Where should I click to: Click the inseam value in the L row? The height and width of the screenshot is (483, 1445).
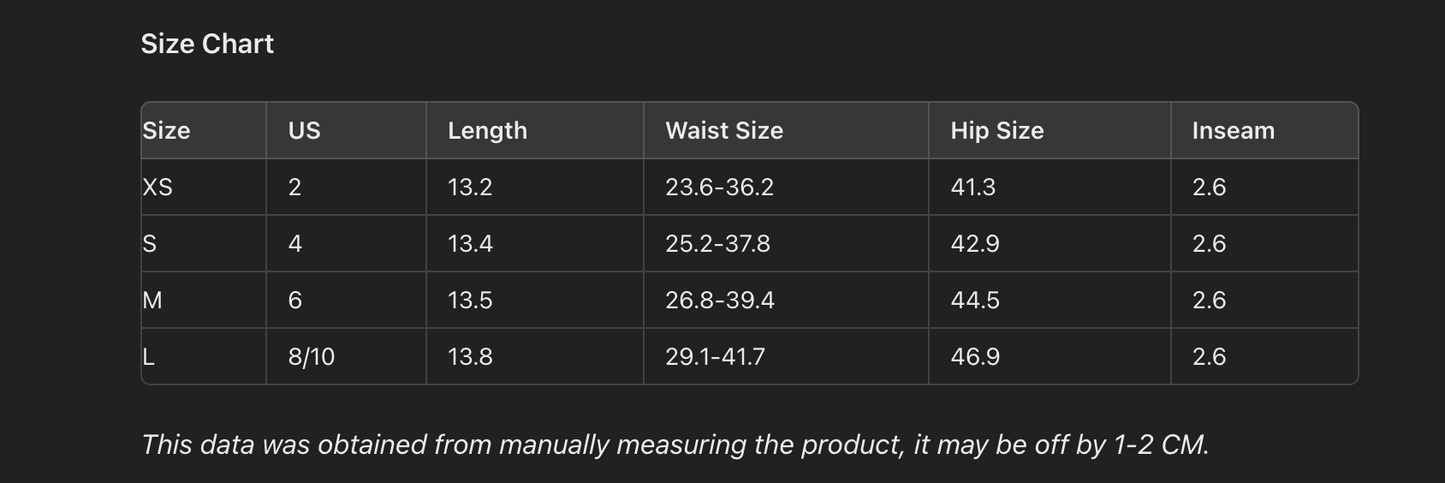coord(1209,357)
